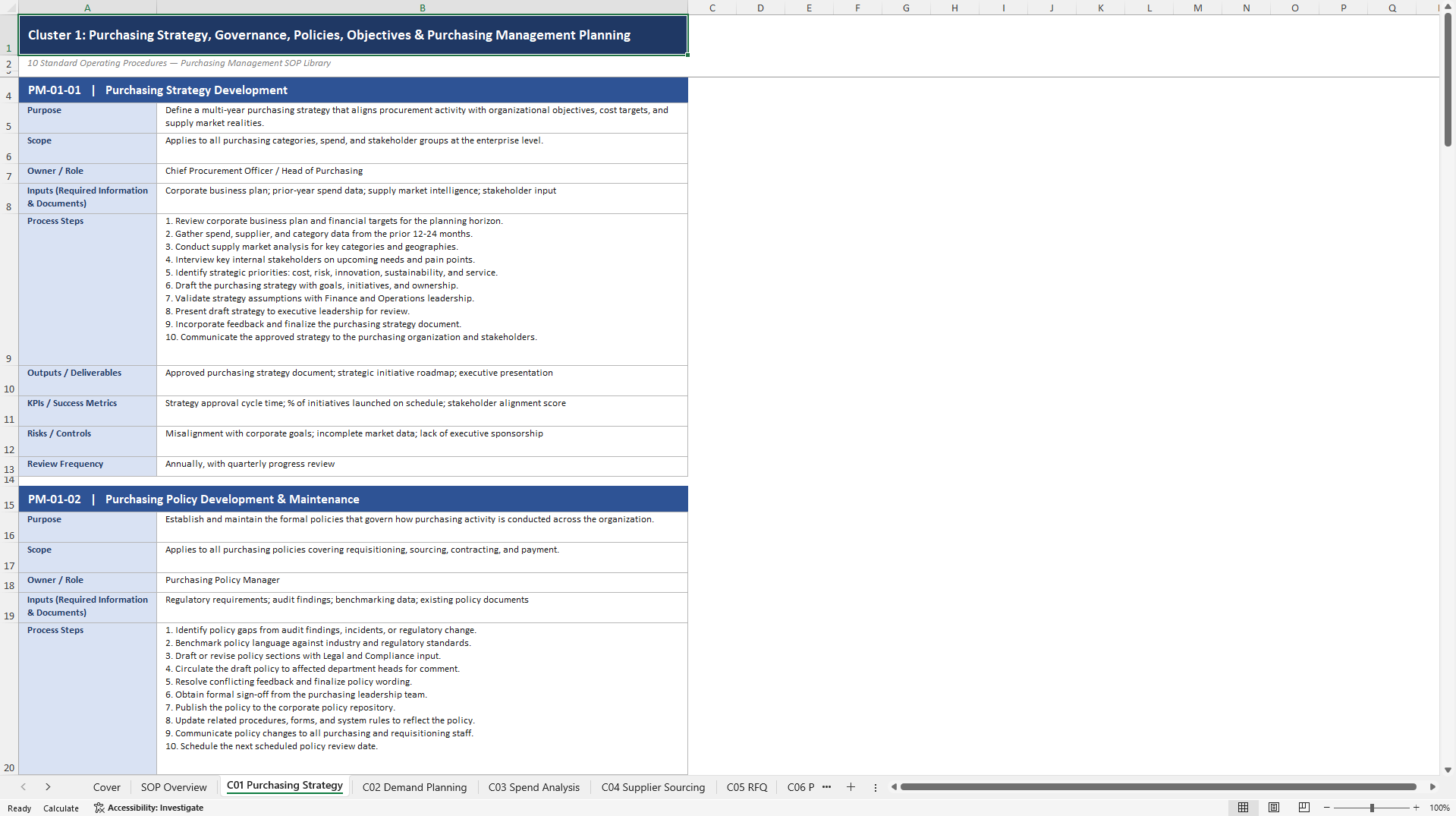Open the C04 Supplier Sourcing tab
This screenshot has width=1456, height=816.
(x=653, y=787)
